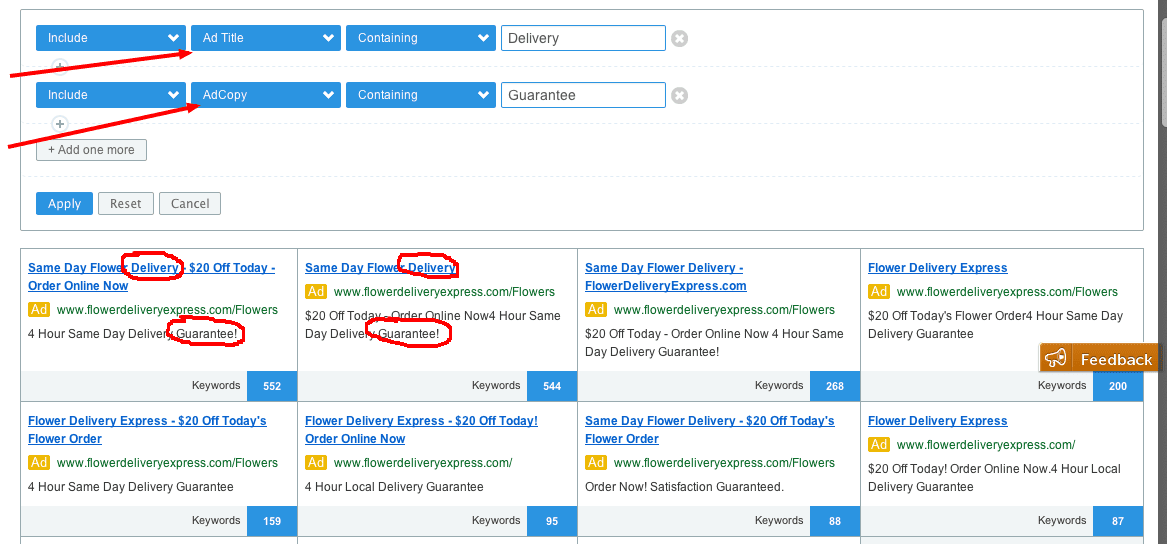Open Containing dropdown for Guarantee row
The height and width of the screenshot is (544, 1167).
coord(420,95)
